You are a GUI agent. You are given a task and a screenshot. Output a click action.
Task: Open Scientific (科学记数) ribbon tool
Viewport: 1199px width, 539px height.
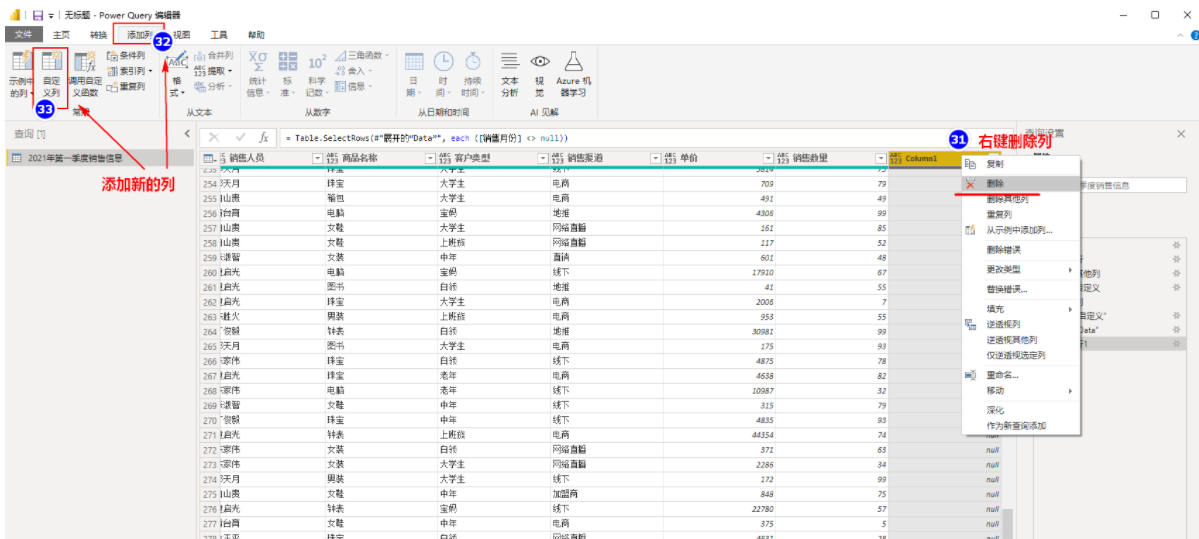coord(317,74)
